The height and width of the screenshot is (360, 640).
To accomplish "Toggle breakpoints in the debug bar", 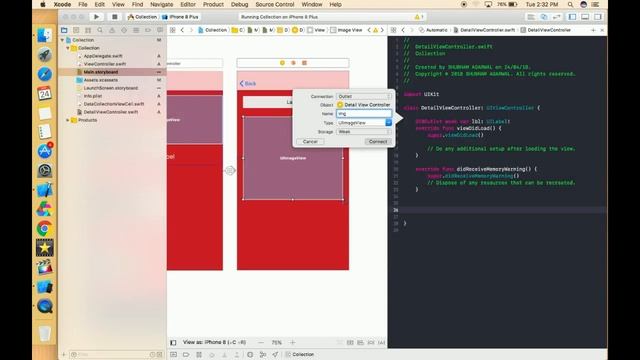I will click(186, 354).
